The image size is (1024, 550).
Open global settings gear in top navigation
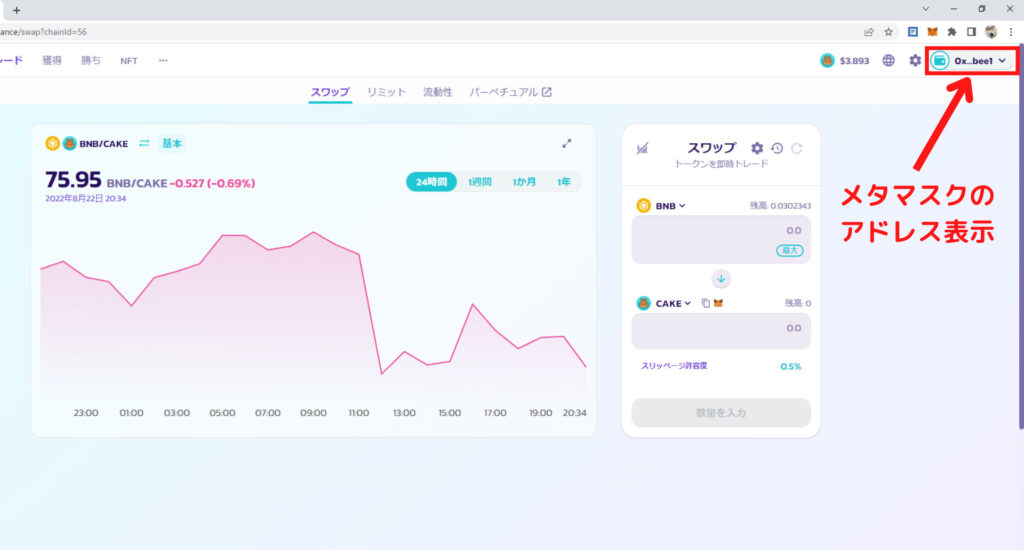coord(915,61)
